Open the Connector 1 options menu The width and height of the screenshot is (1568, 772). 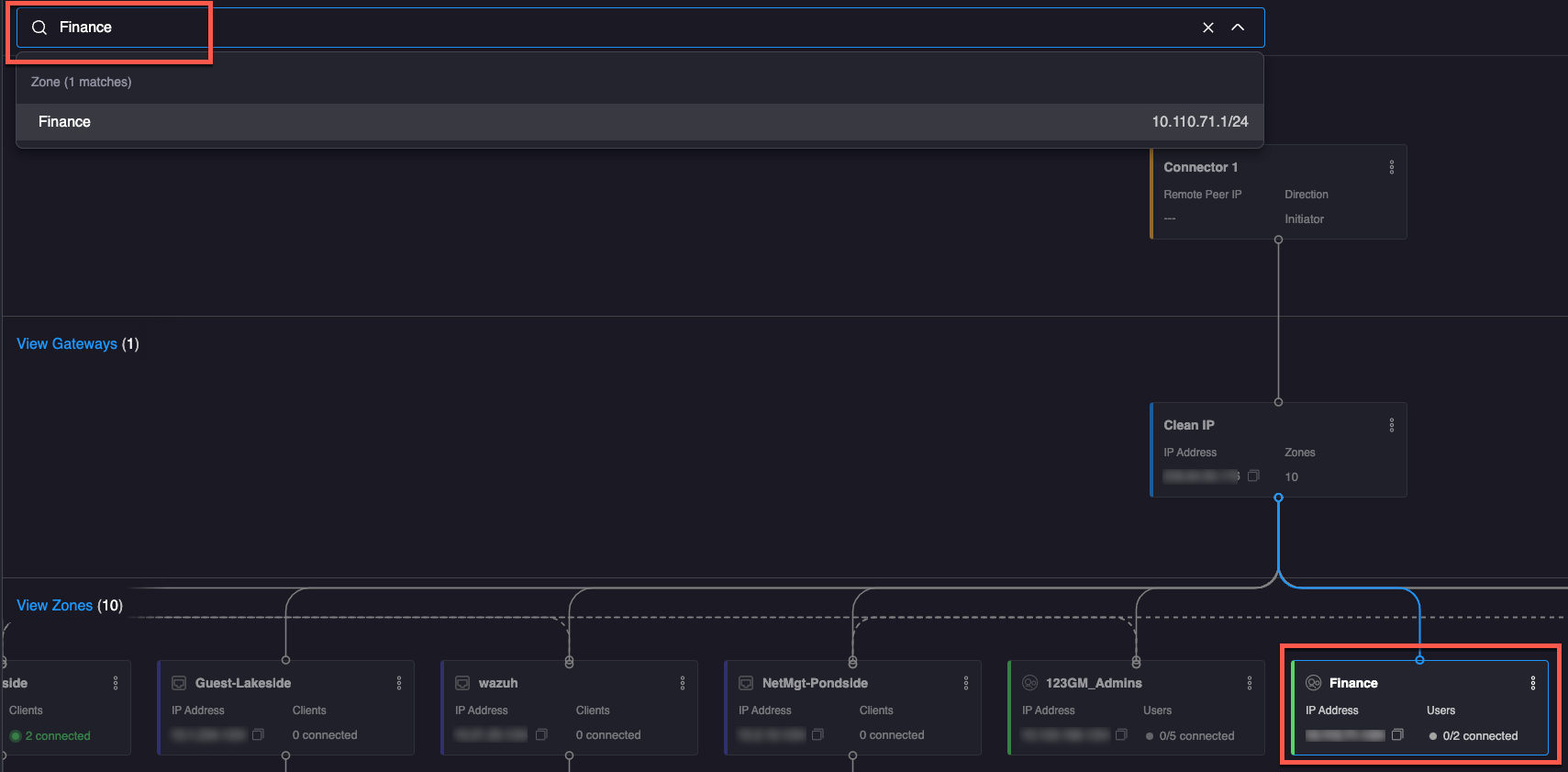pyautogui.click(x=1391, y=167)
